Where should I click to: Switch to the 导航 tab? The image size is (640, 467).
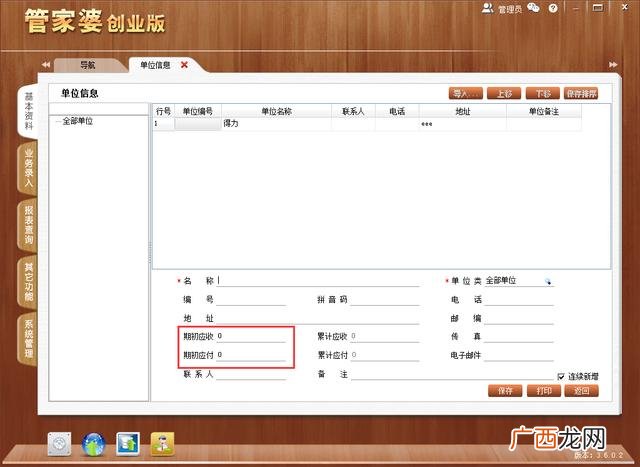tap(87, 65)
